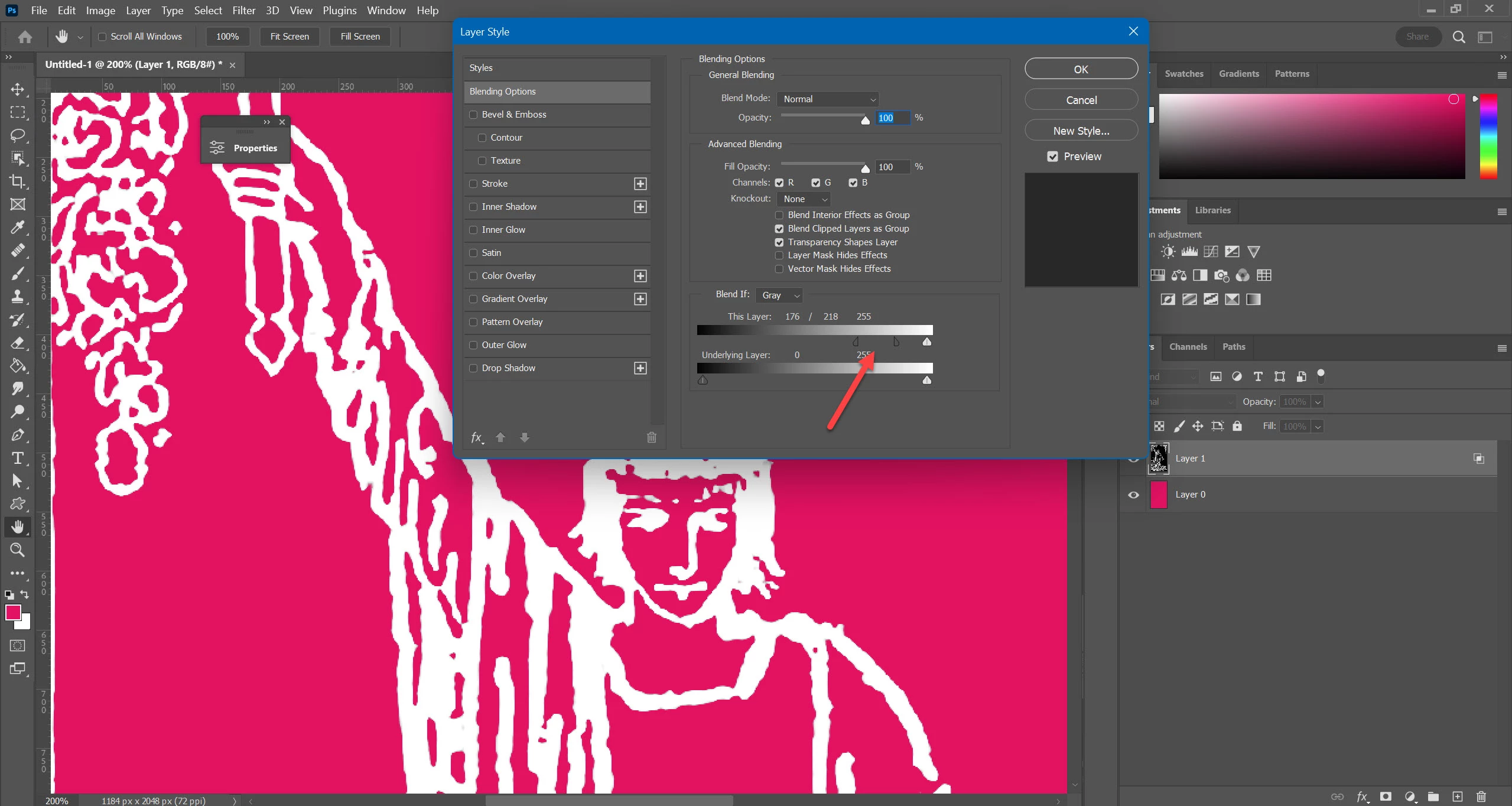Open the Filter menu

pyautogui.click(x=243, y=10)
